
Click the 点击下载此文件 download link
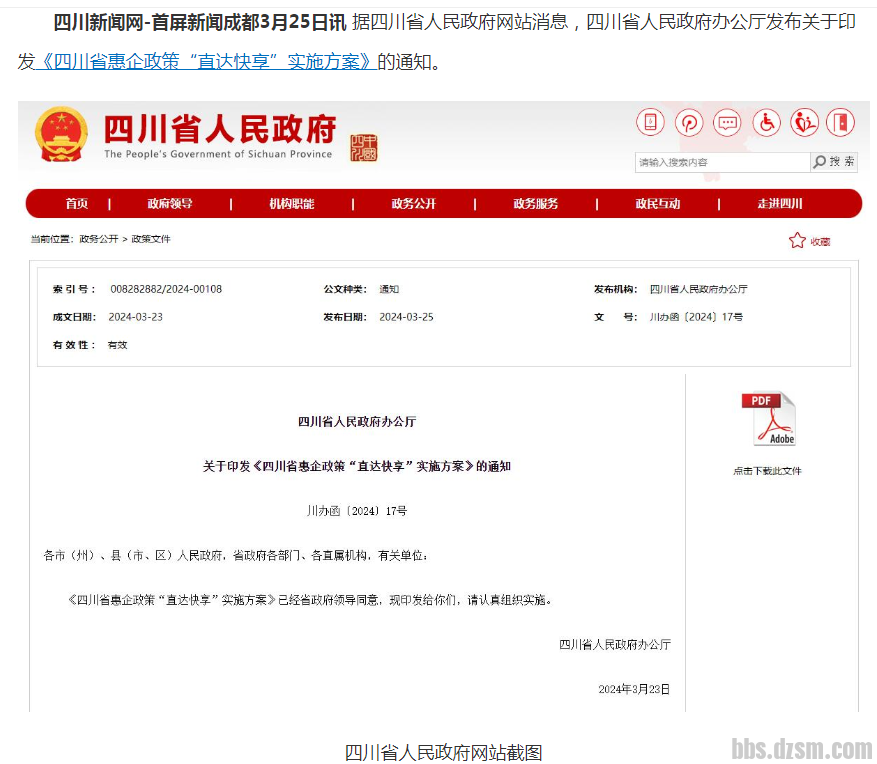coord(767,471)
